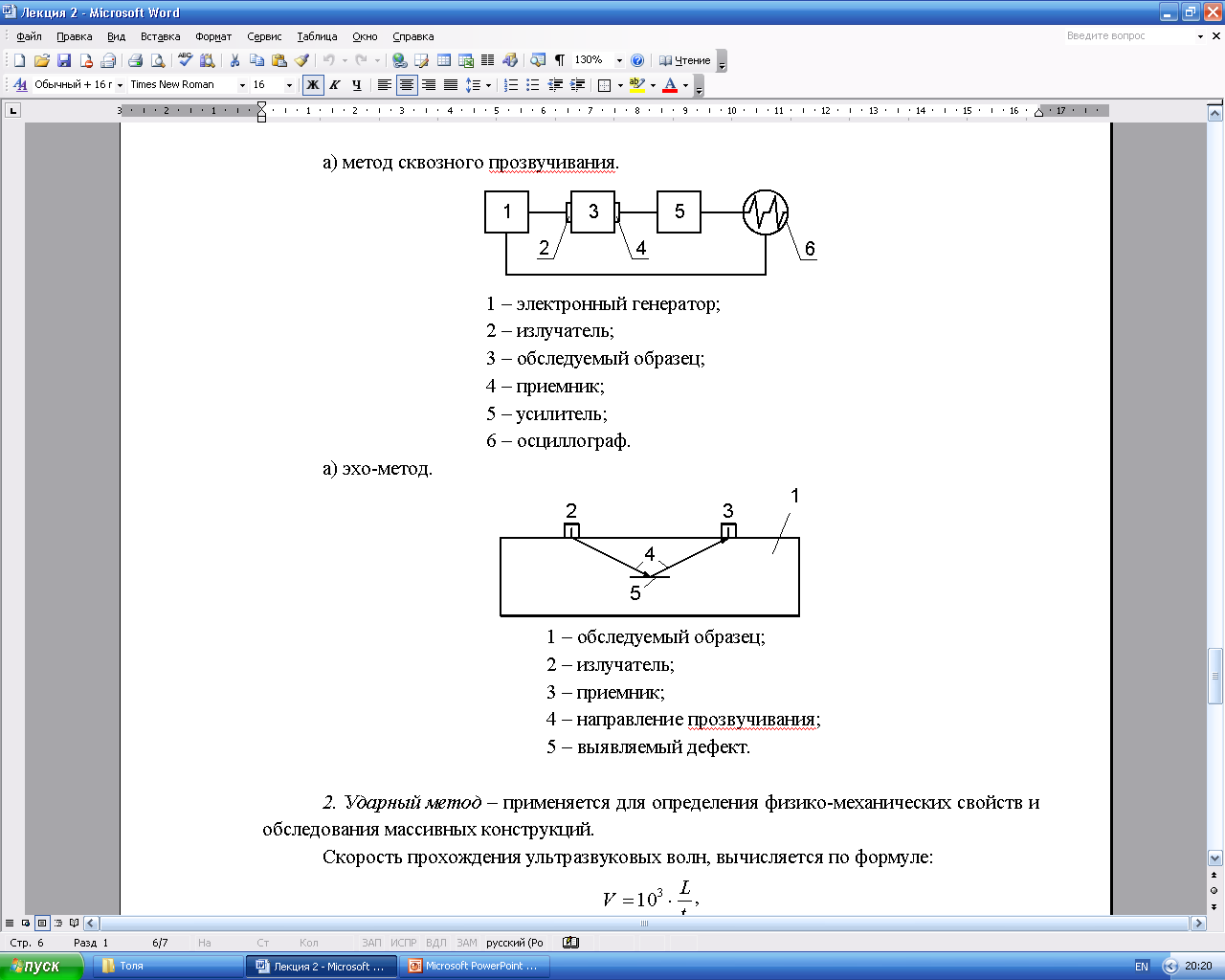Click the EN language indicator in tray
Screen dimensions: 1225x980
(1142, 966)
